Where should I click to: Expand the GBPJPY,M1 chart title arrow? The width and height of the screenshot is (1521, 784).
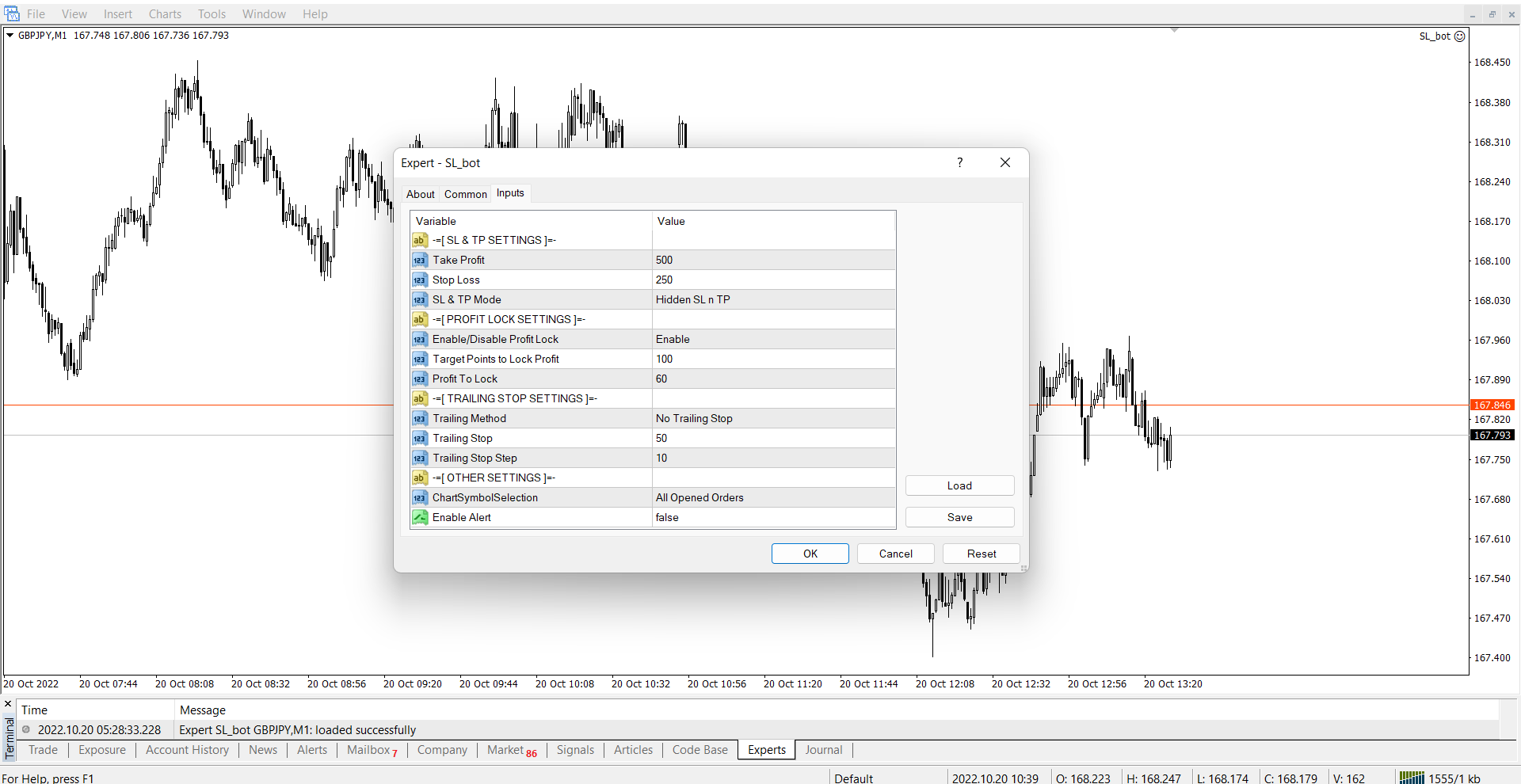pyautogui.click(x=10, y=36)
